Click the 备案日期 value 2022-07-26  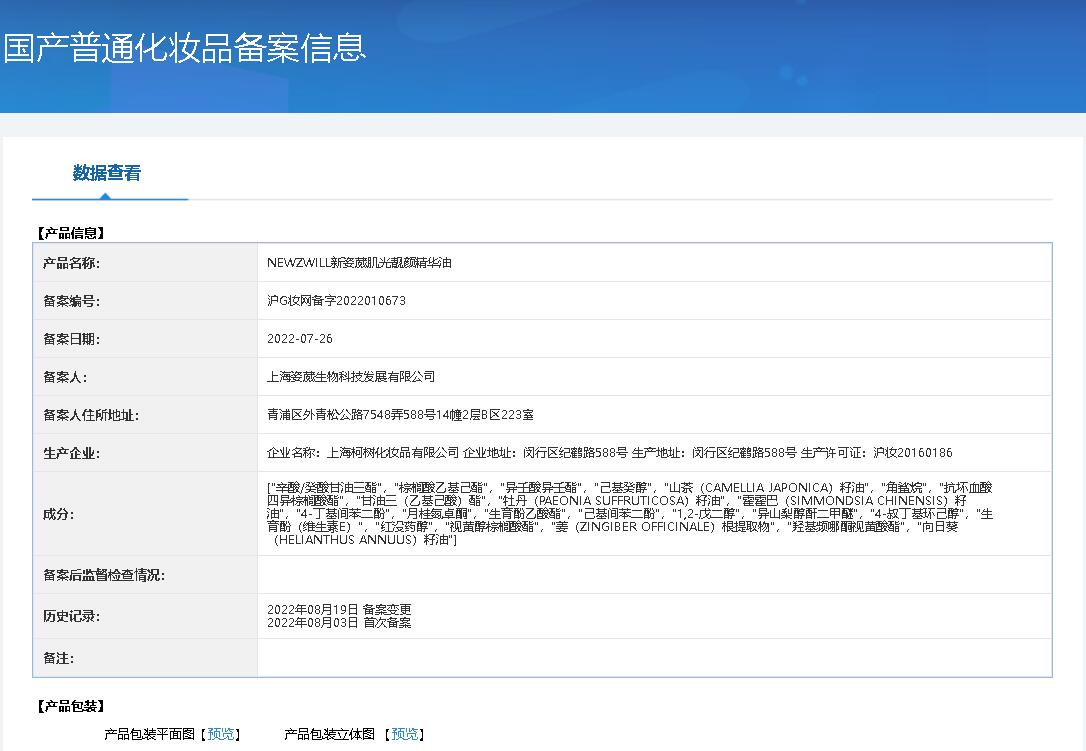(x=302, y=338)
